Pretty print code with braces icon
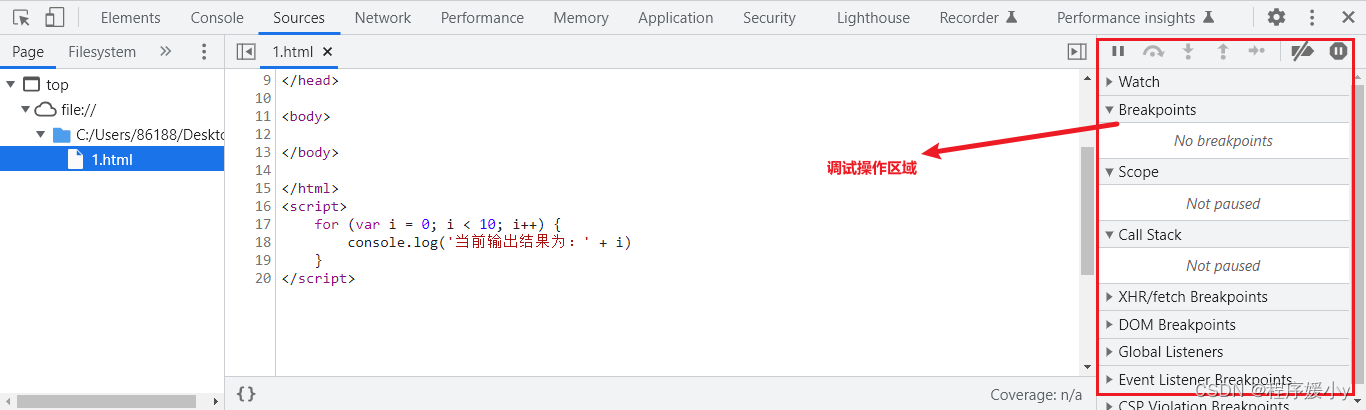This screenshot has width=1366, height=410. click(246, 394)
